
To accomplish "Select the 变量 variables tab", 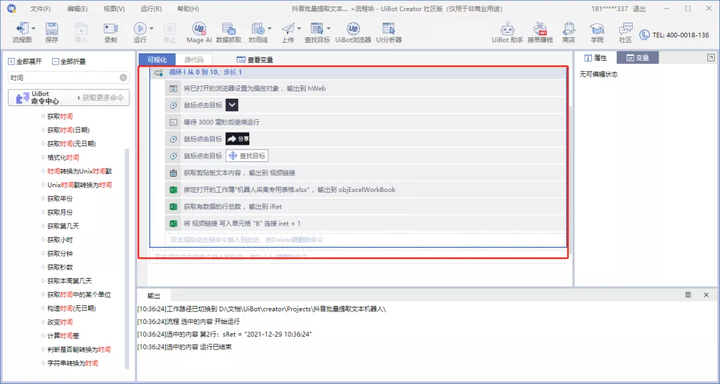I will [638, 57].
